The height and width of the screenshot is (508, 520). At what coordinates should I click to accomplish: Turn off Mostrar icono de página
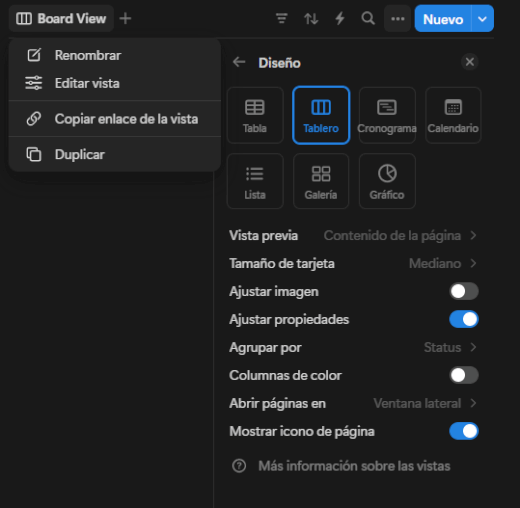click(x=464, y=431)
